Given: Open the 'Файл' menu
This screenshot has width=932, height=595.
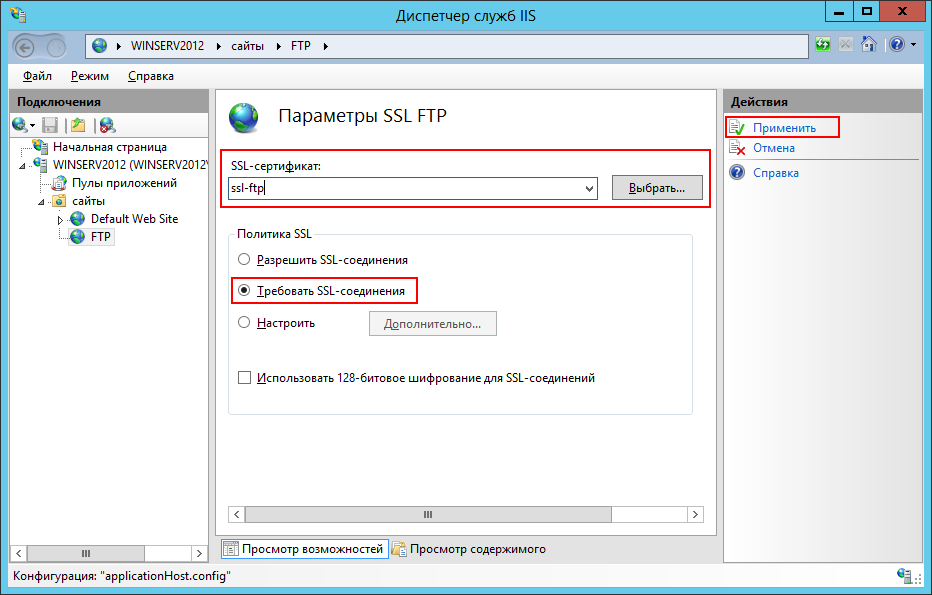Looking at the screenshot, I should [37, 76].
